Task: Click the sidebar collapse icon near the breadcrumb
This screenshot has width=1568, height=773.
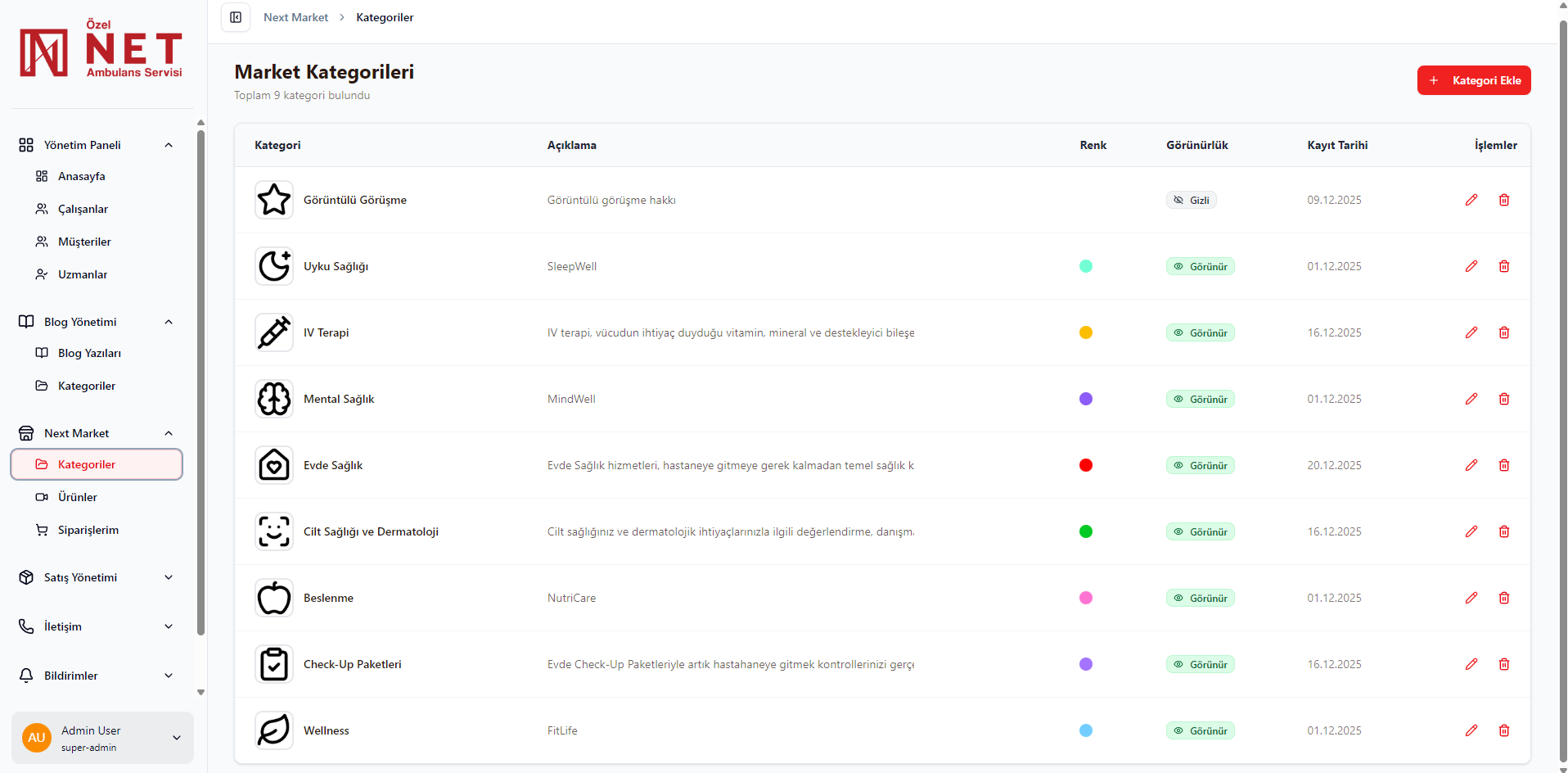Action: 236,16
